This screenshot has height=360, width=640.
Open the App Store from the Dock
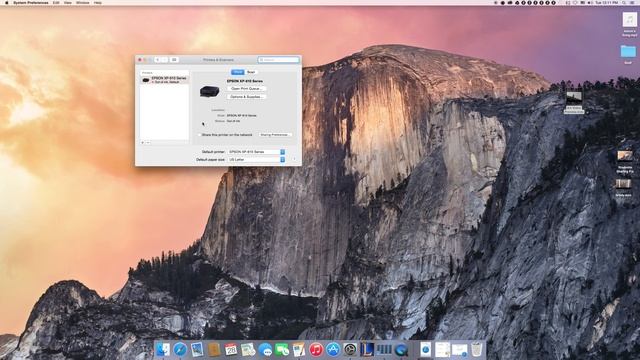[333, 350]
